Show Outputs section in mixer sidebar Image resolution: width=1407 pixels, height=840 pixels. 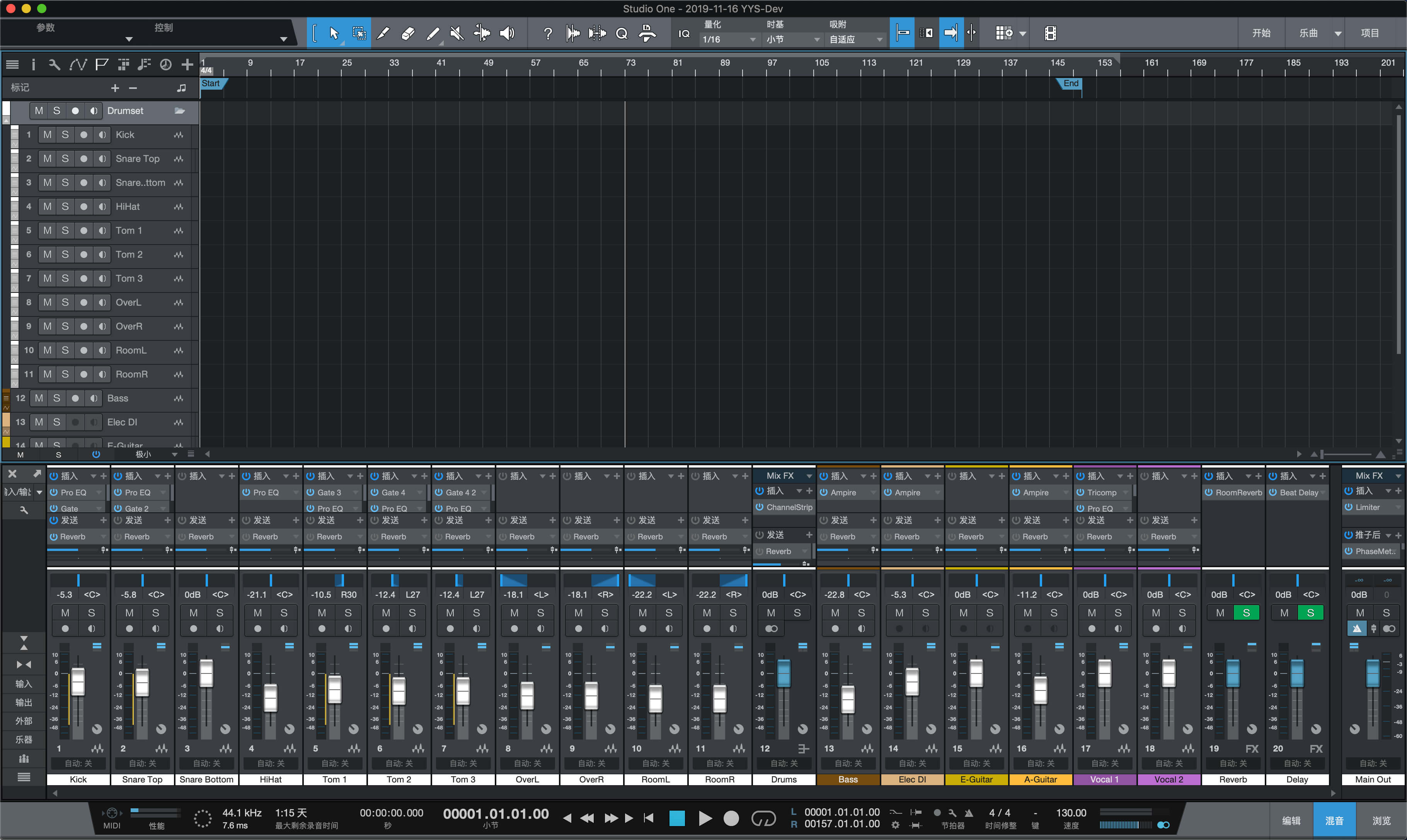[x=23, y=702]
